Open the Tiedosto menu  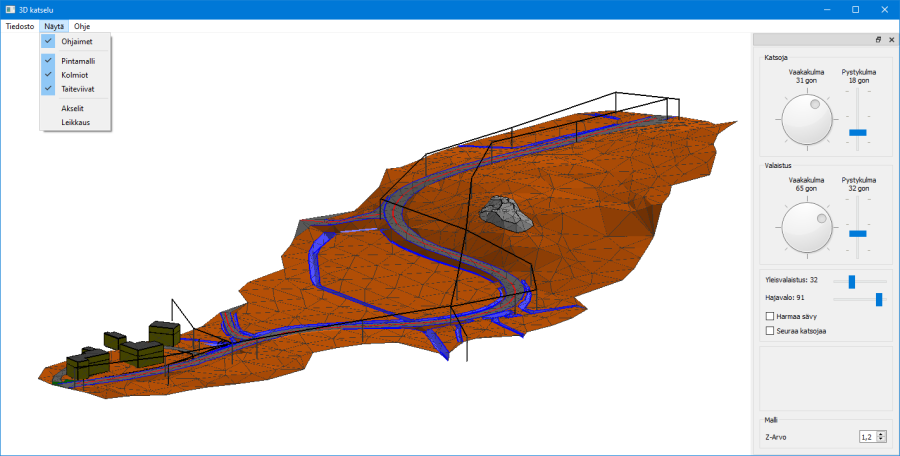coord(20,26)
